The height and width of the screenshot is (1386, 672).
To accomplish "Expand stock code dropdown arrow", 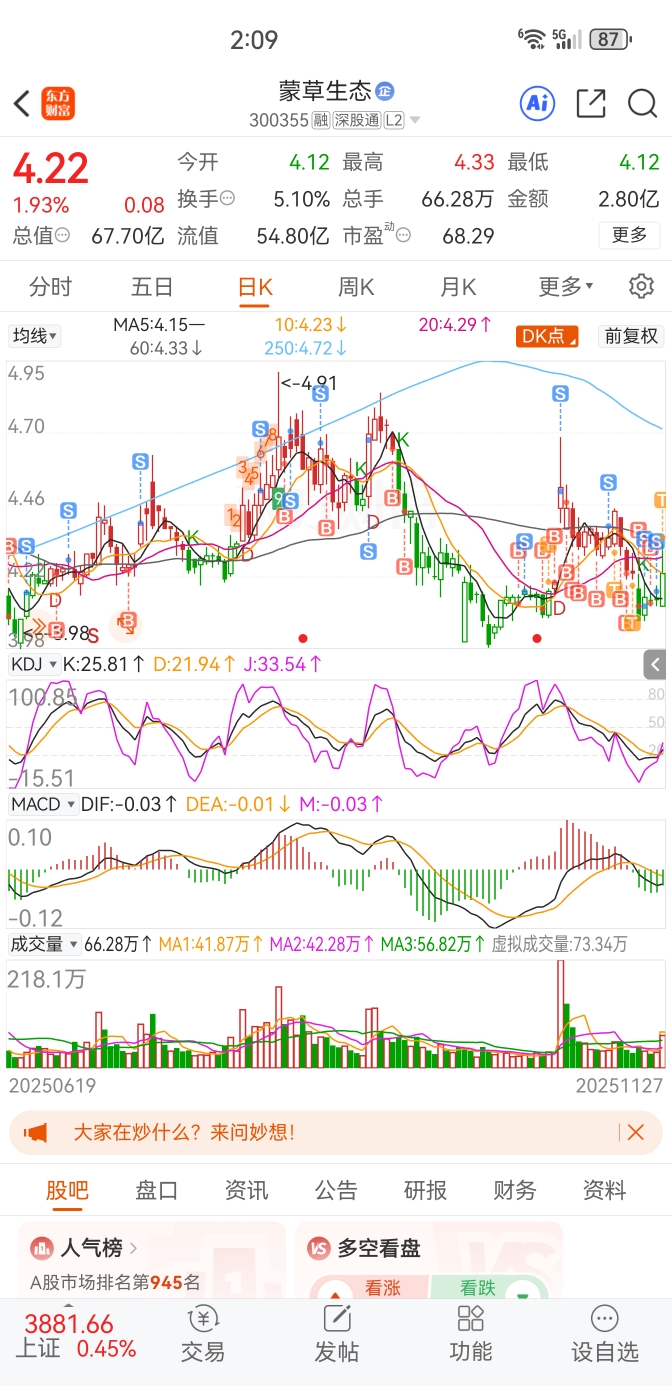I will 415,121.
